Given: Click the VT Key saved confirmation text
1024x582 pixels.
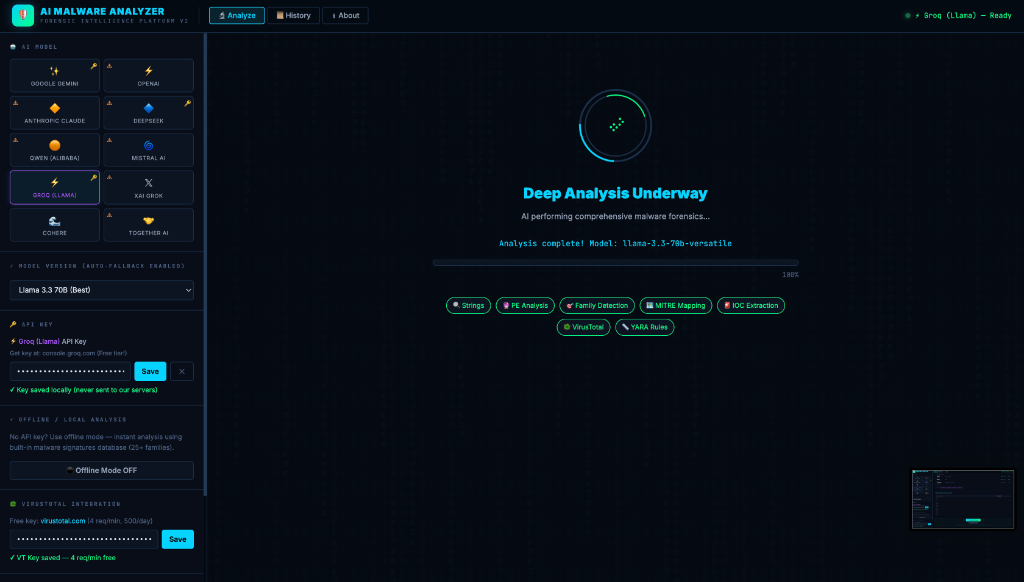Looking at the screenshot, I should tap(63, 558).
